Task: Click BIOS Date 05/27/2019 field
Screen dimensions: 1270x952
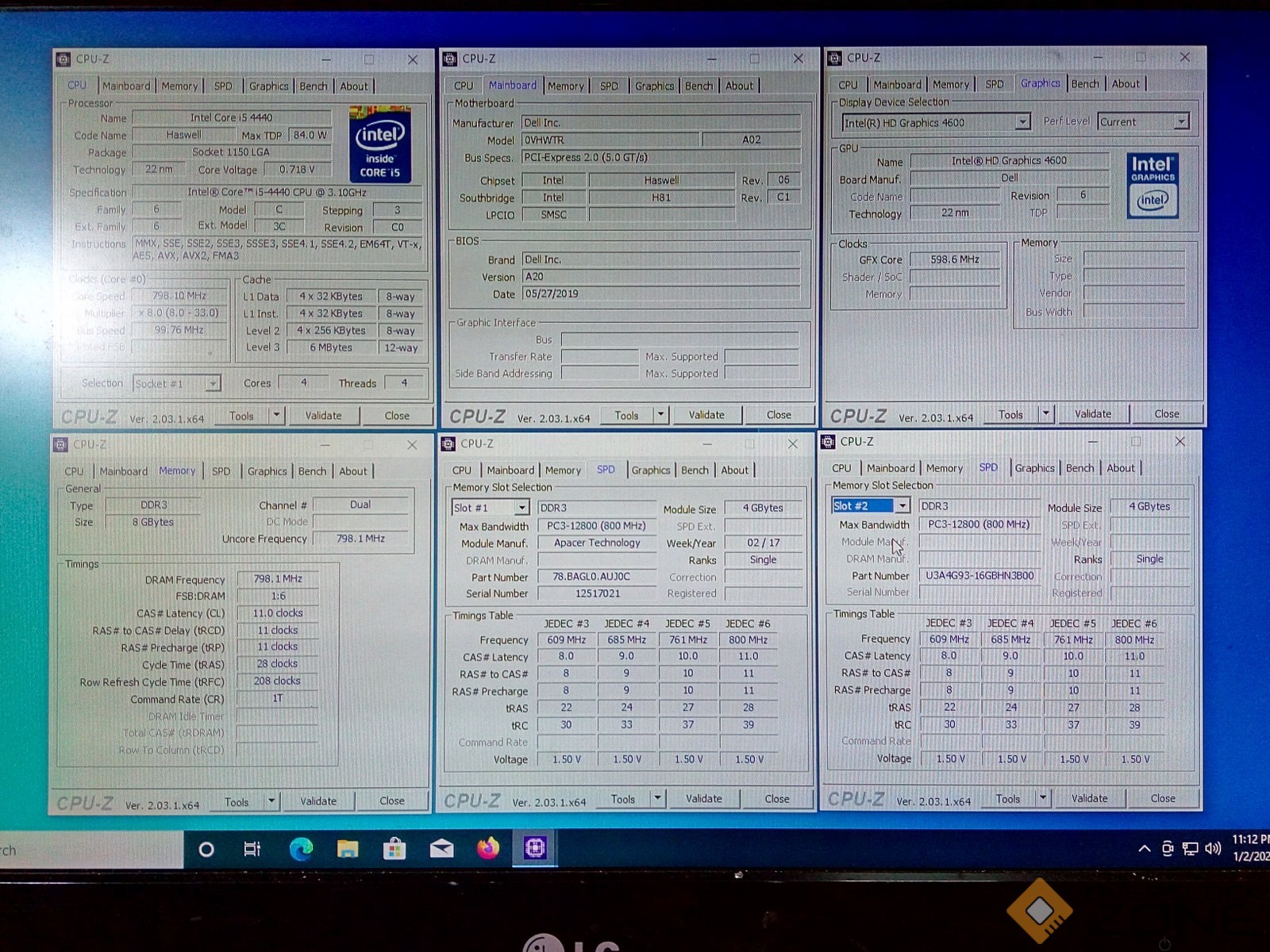Action: 661,294
